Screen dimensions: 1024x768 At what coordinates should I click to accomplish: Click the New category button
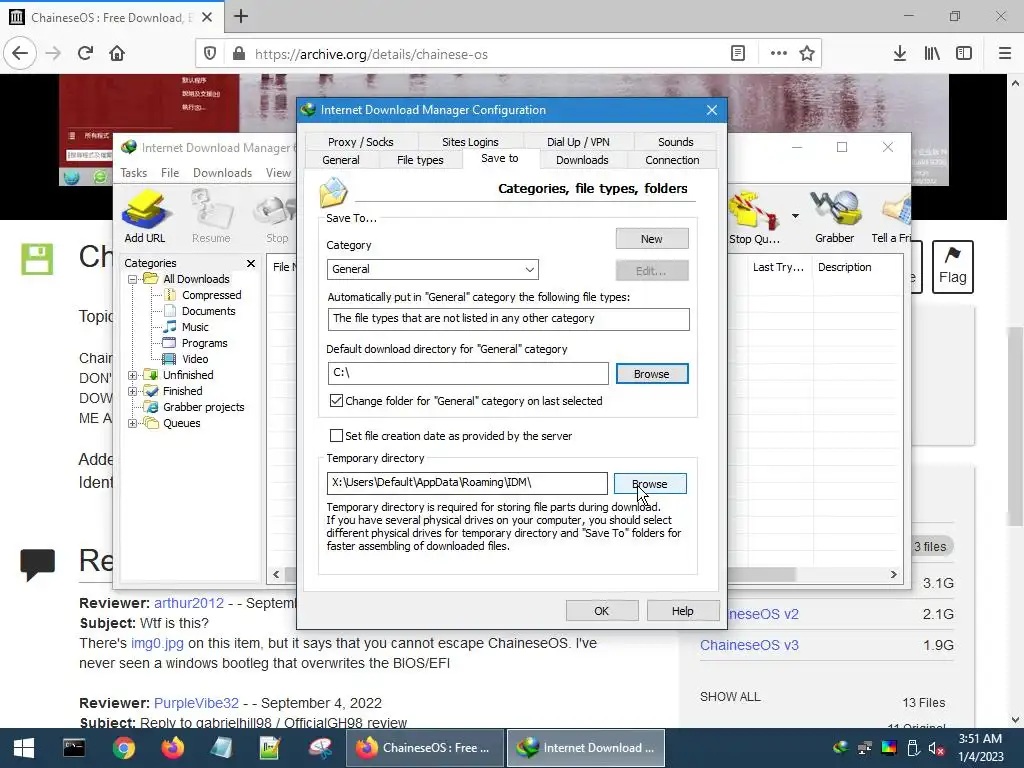click(652, 239)
